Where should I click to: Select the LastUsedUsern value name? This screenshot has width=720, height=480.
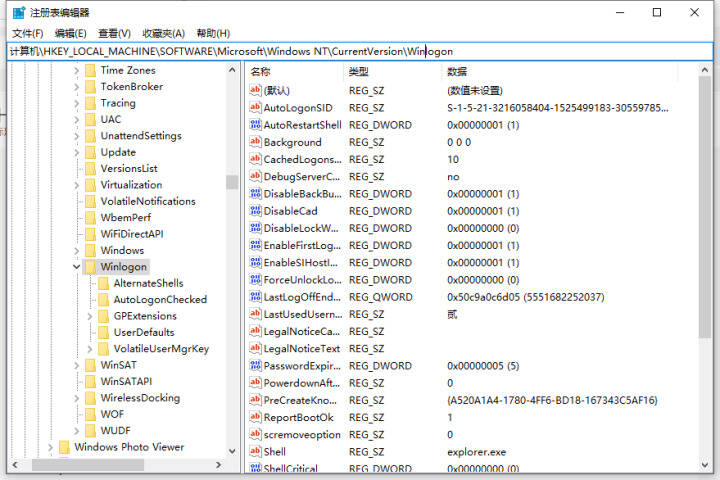pyautogui.click(x=303, y=314)
